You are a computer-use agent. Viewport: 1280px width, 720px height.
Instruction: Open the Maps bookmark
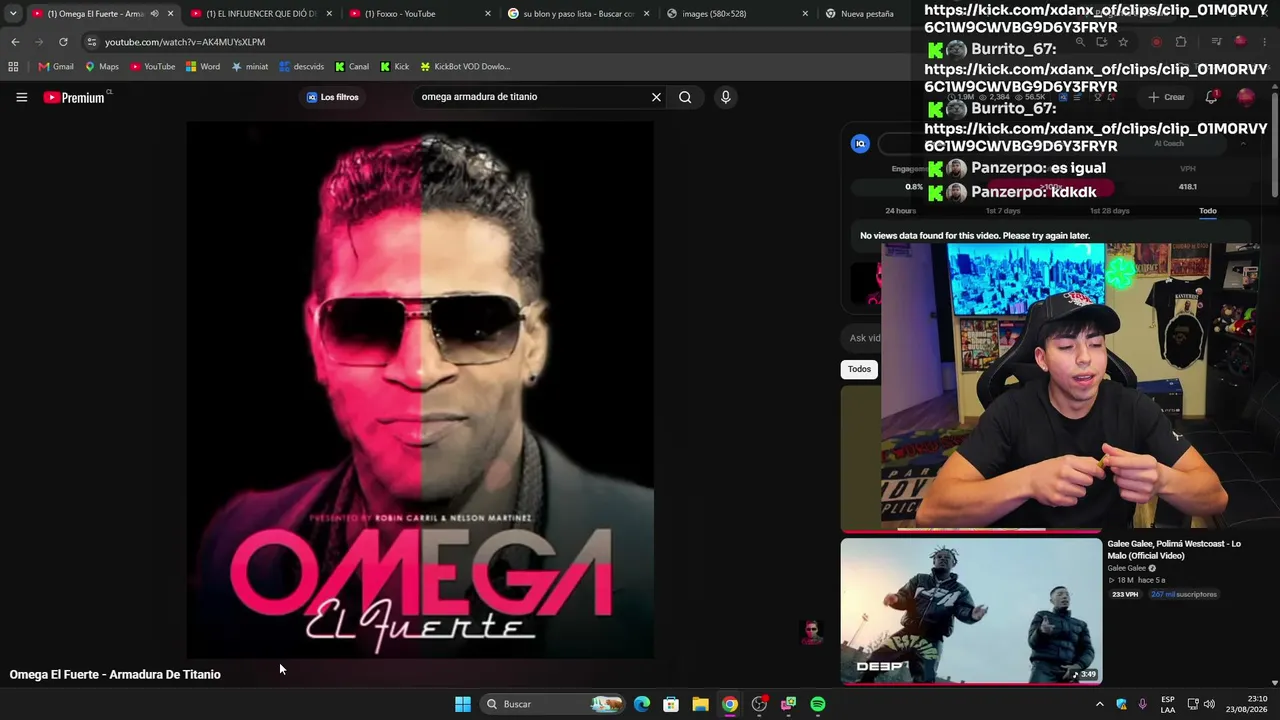102,67
